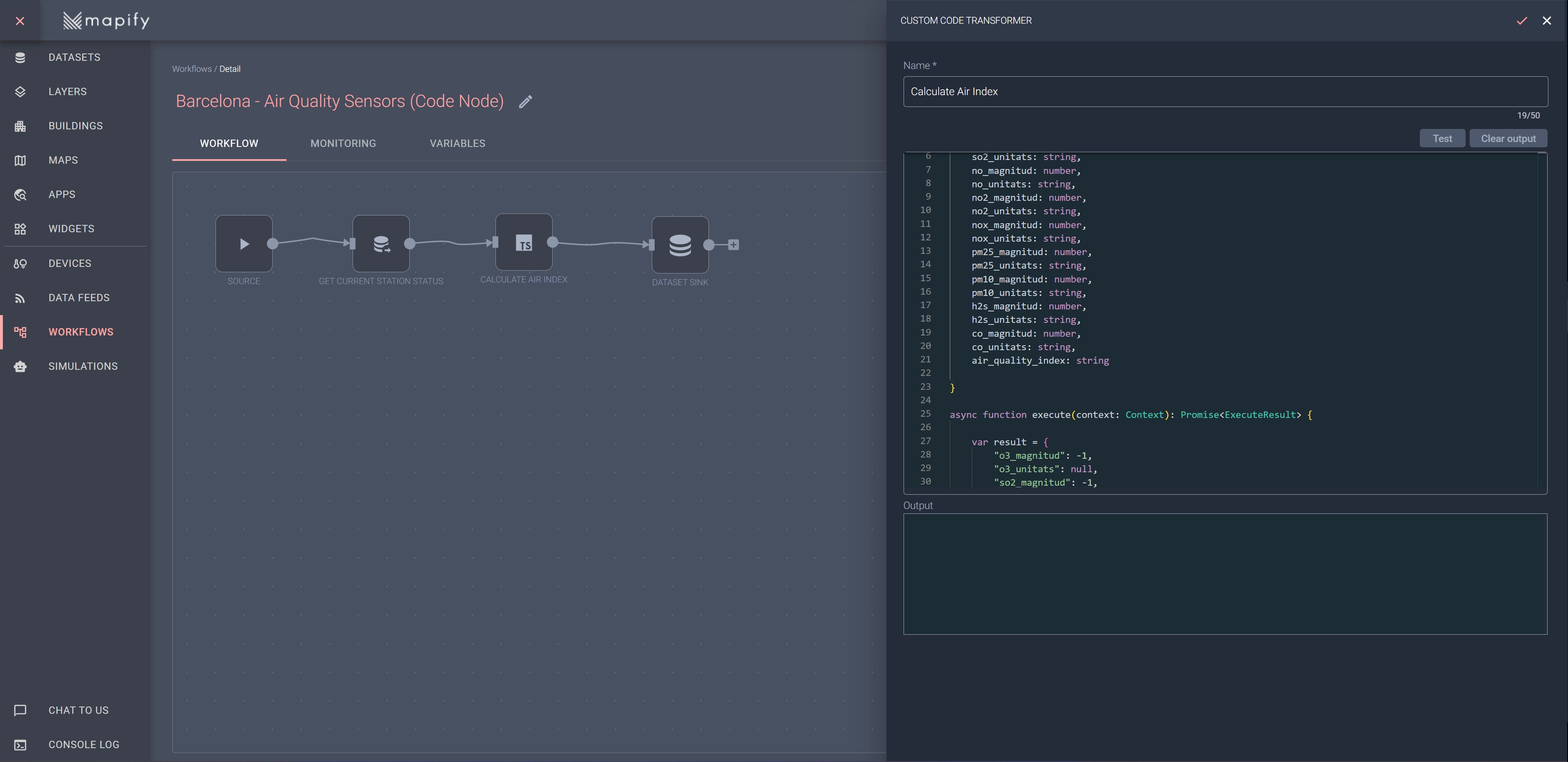The width and height of the screenshot is (1568, 762).
Task: Switch to the Variables tab
Action: 458,144
